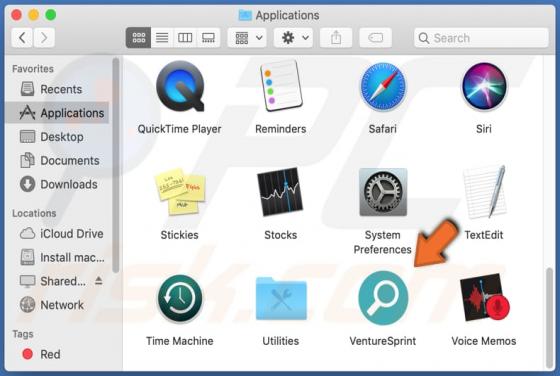This screenshot has height=376, width=560.
Task: Select the Siri app icon
Action: [x=484, y=86]
